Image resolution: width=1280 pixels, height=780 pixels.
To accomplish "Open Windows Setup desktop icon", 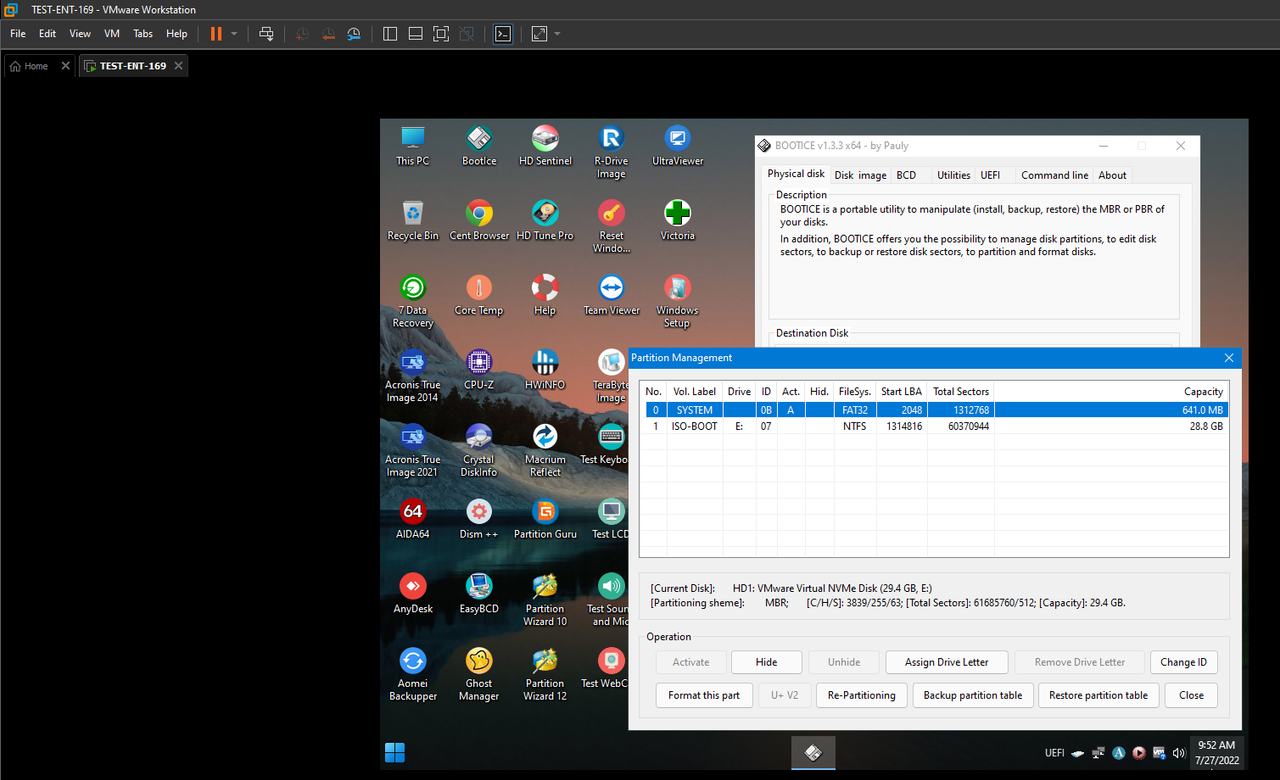I will (677, 302).
